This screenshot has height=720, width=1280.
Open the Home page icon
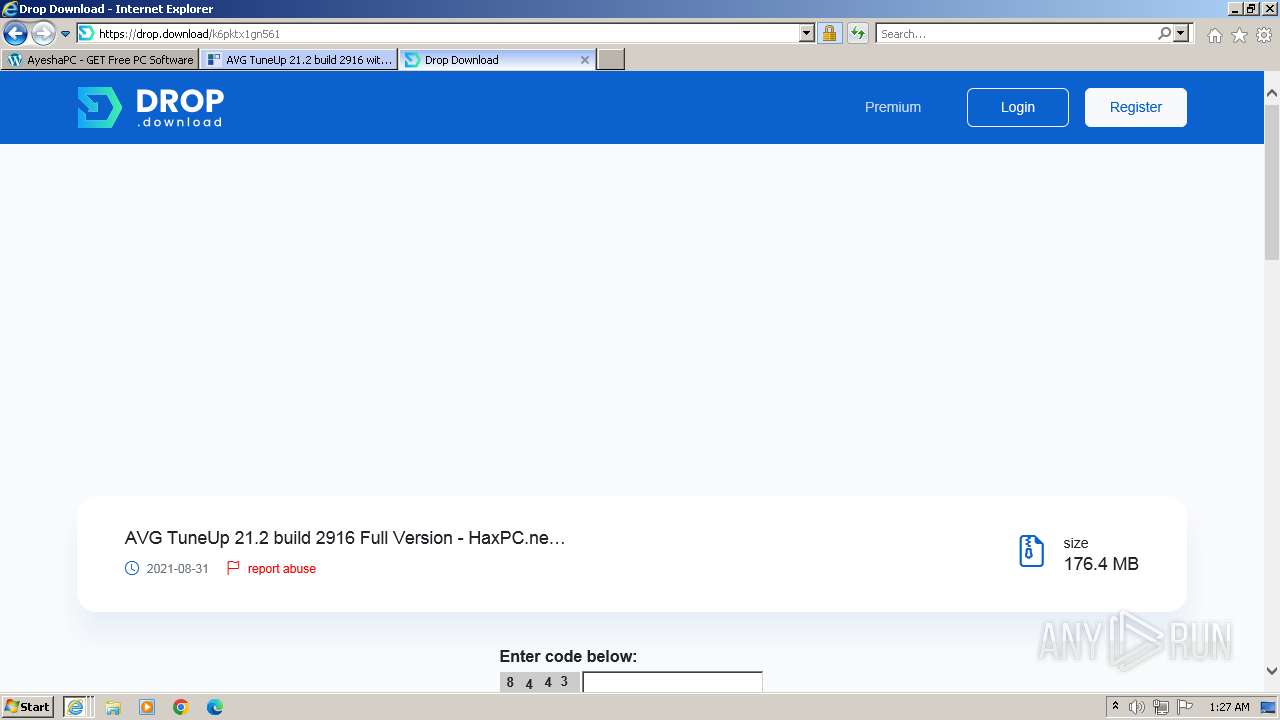(x=1214, y=35)
